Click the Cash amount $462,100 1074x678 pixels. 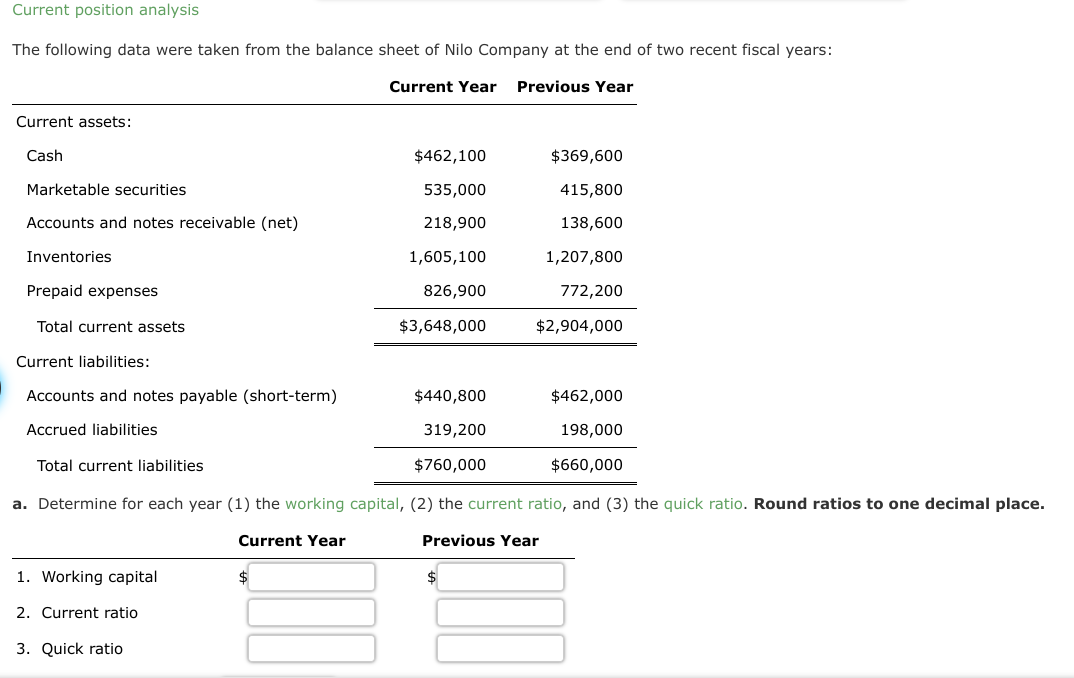[x=451, y=155]
